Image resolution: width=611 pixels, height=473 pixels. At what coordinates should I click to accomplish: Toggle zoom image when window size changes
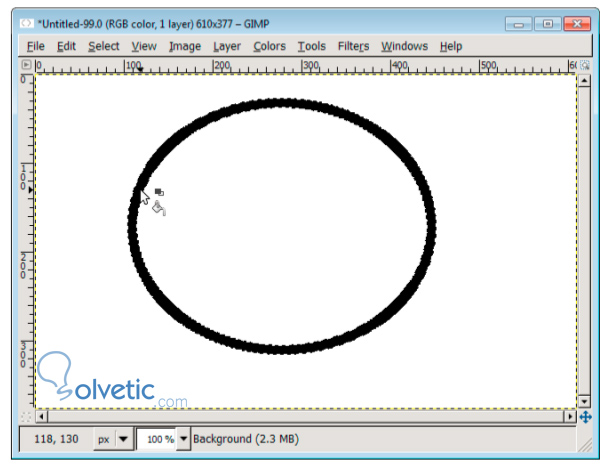tap(585, 65)
